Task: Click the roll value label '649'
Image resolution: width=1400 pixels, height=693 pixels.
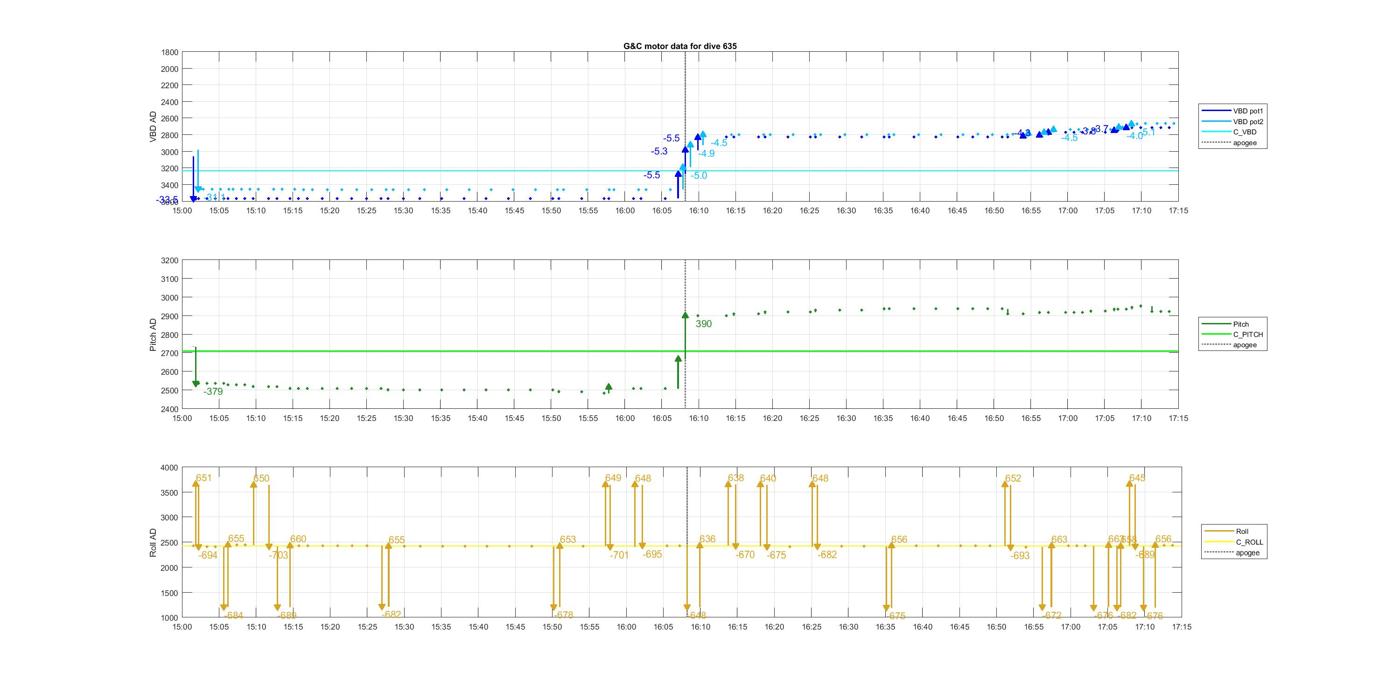Action: 613,478
